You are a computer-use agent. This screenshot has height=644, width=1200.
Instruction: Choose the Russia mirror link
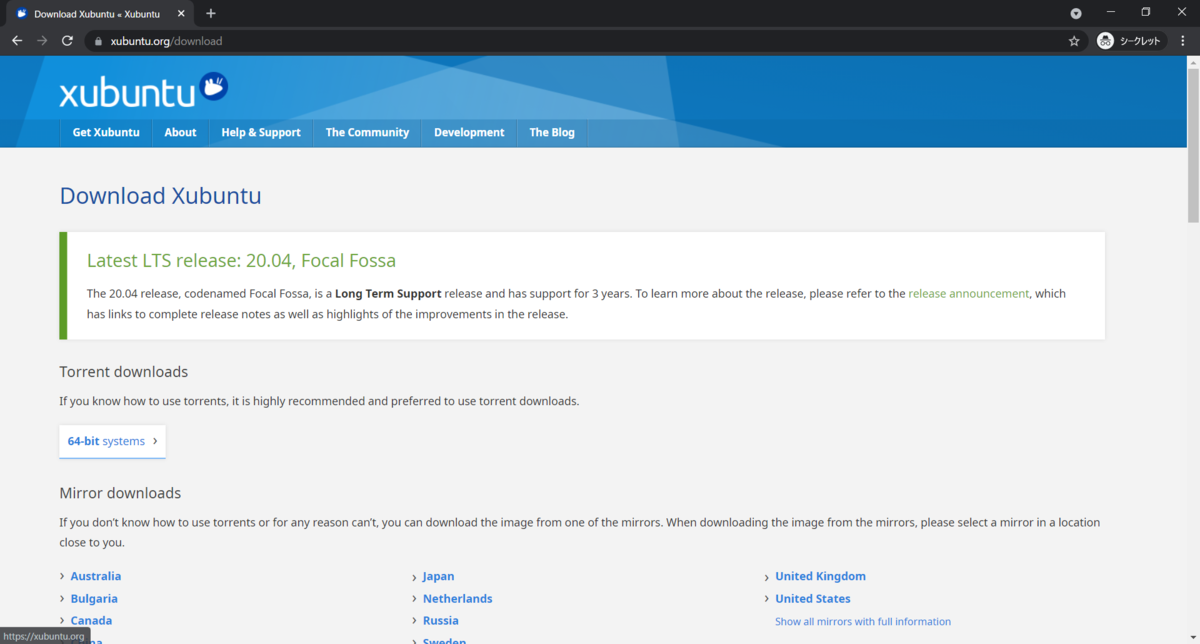pyautogui.click(x=441, y=621)
